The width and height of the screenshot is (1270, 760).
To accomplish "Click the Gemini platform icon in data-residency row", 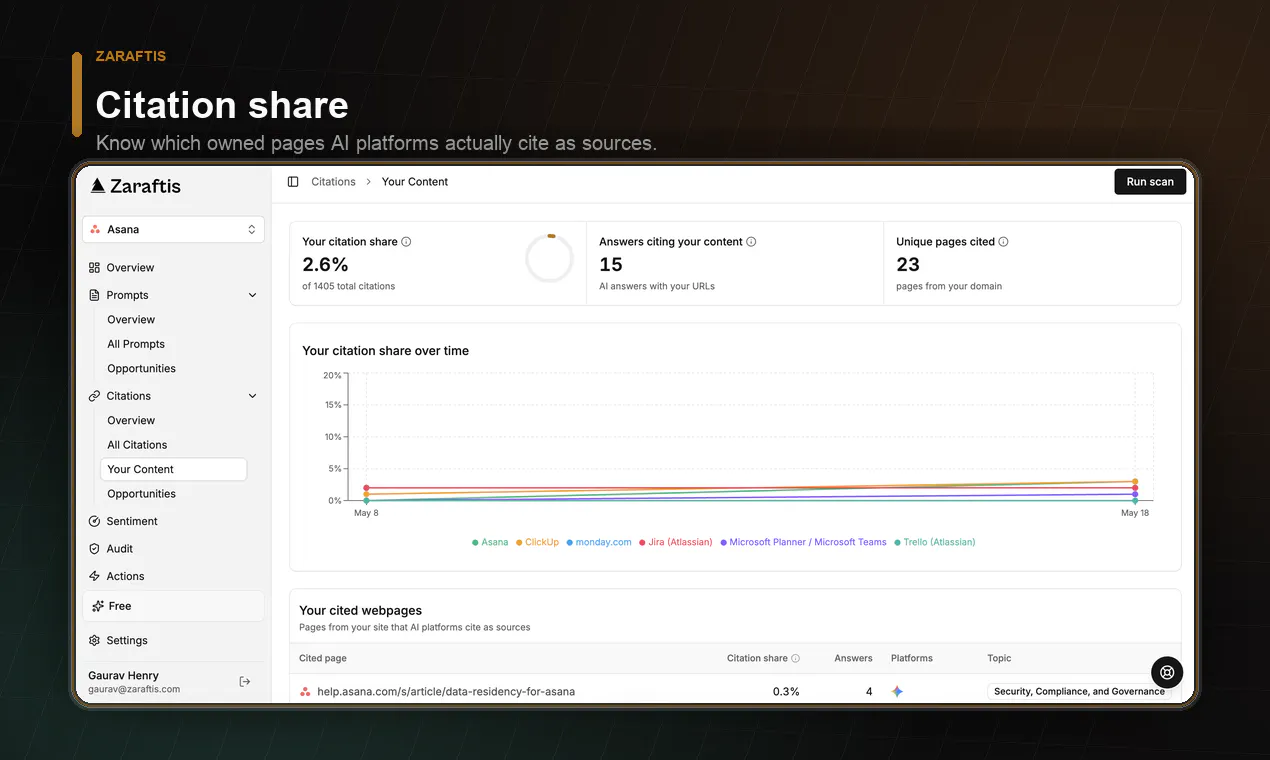I will click(x=897, y=691).
